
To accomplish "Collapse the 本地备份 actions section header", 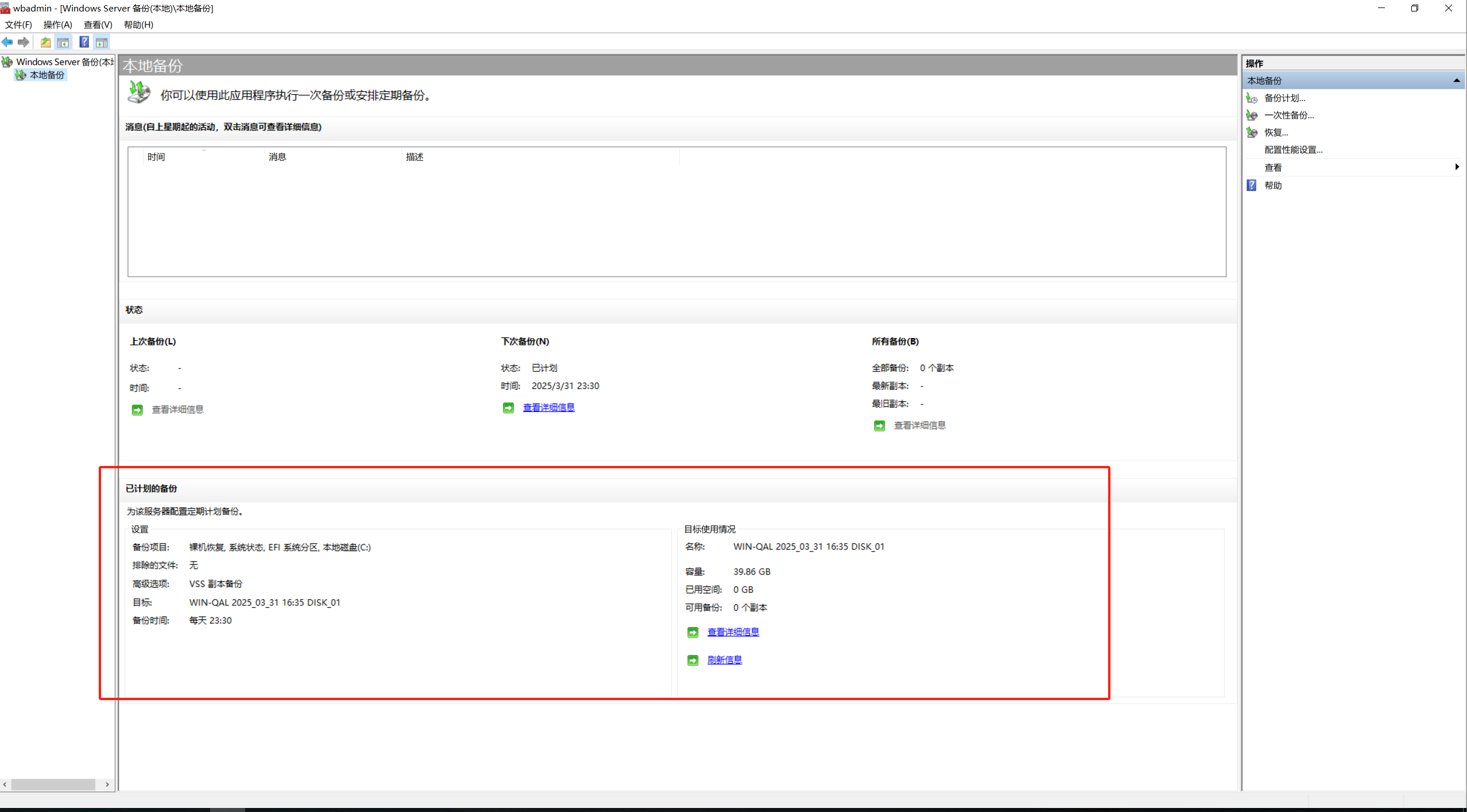I will coord(1456,80).
